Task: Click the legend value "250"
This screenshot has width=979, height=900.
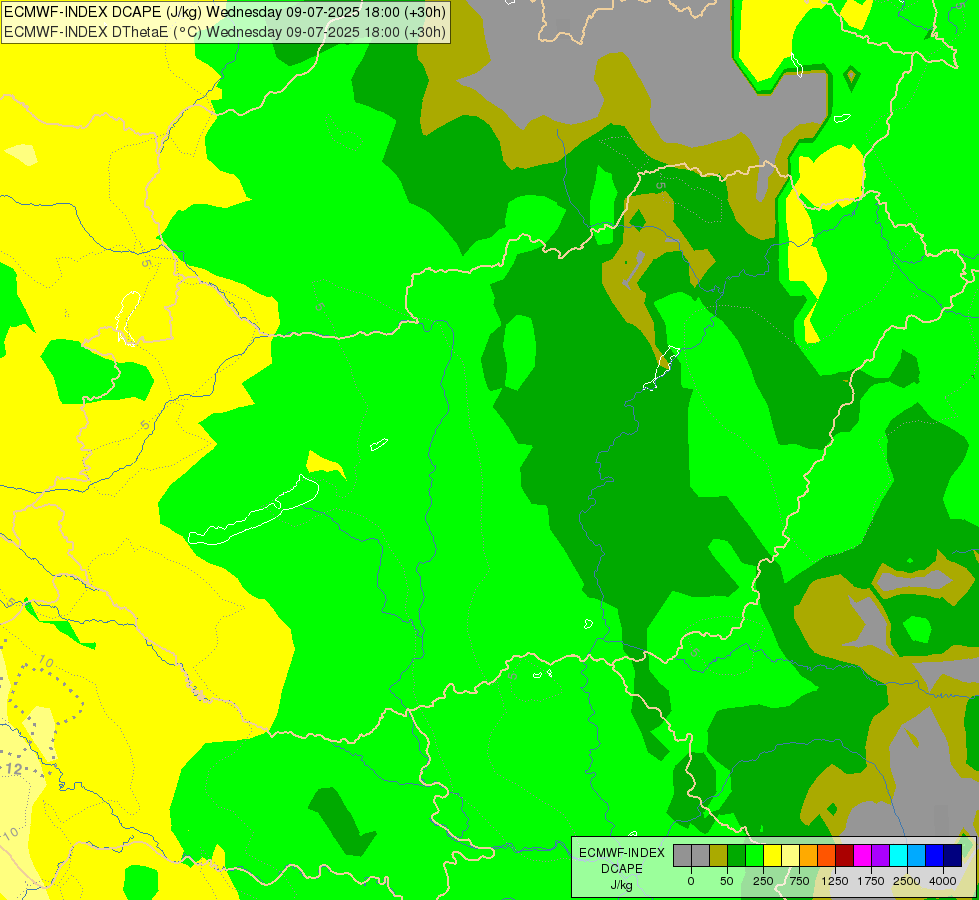Action: (763, 881)
